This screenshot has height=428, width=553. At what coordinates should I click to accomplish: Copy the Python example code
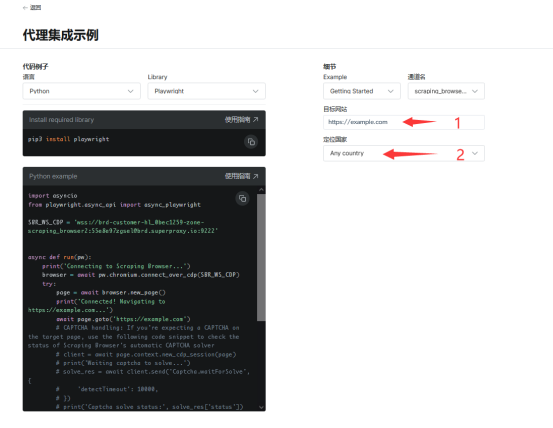click(242, 198)
